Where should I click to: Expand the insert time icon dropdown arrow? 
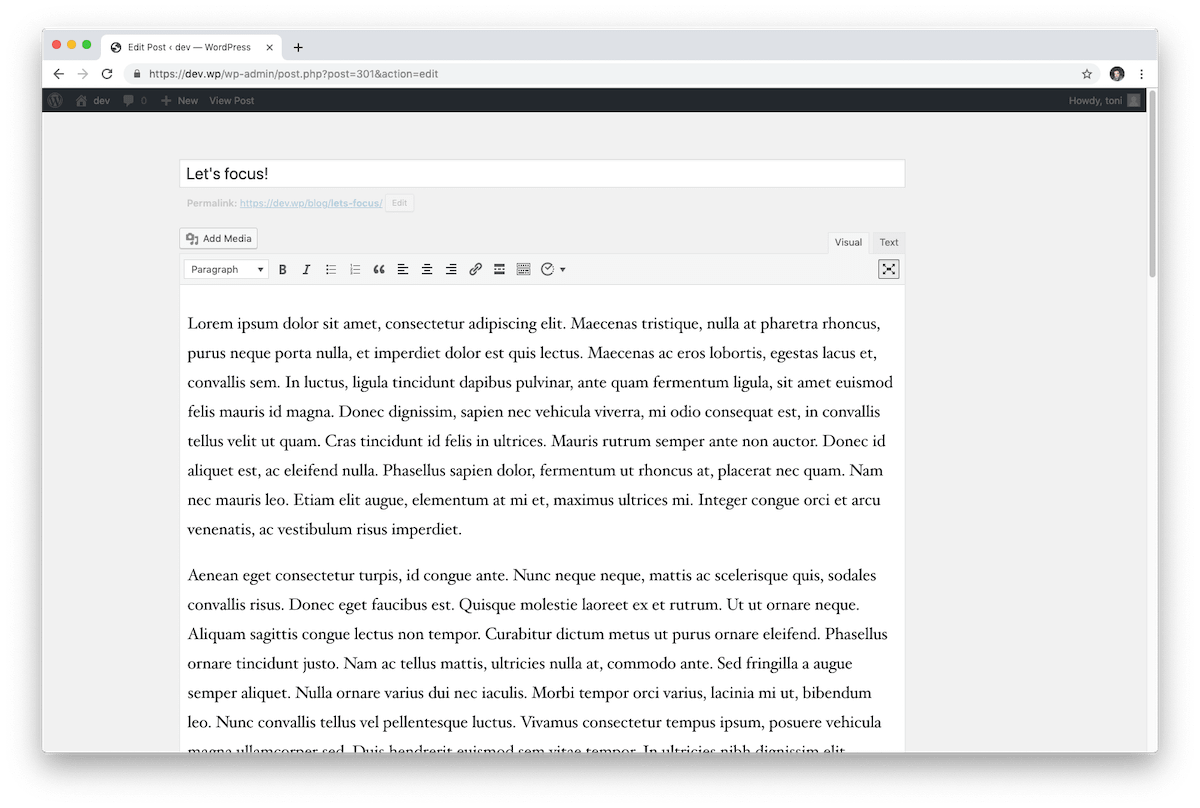pos(562,269)
